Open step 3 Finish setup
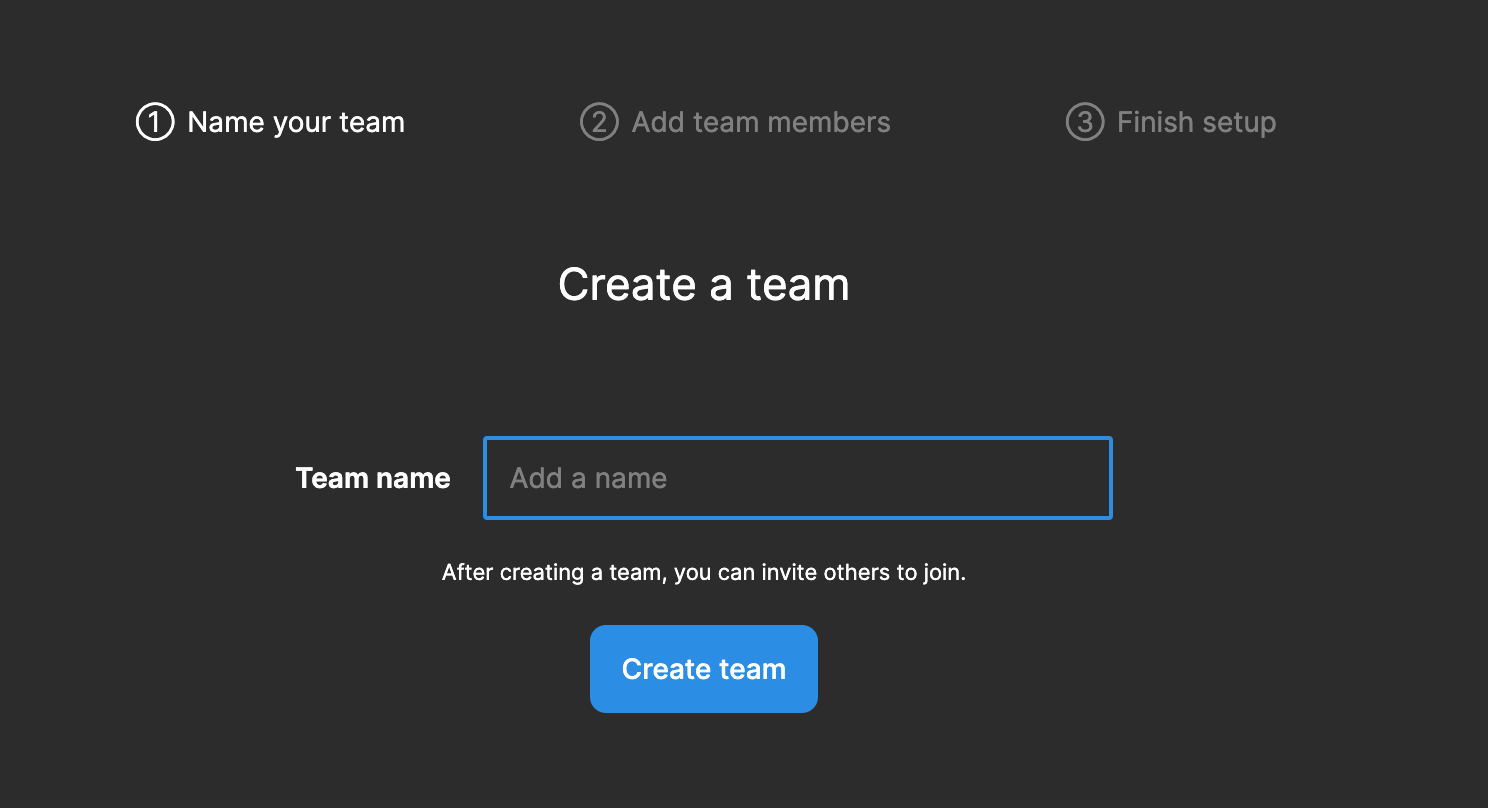1488x808 pixels. (1171, 122)
